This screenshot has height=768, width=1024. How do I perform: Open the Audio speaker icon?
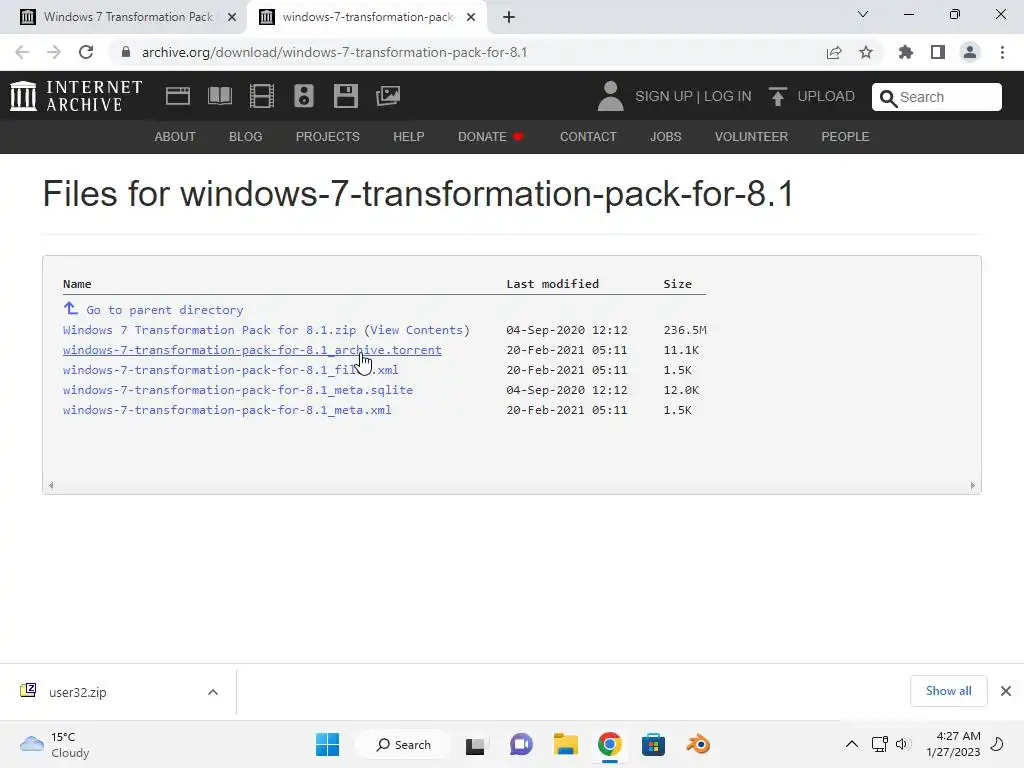(x=304, y=96)
